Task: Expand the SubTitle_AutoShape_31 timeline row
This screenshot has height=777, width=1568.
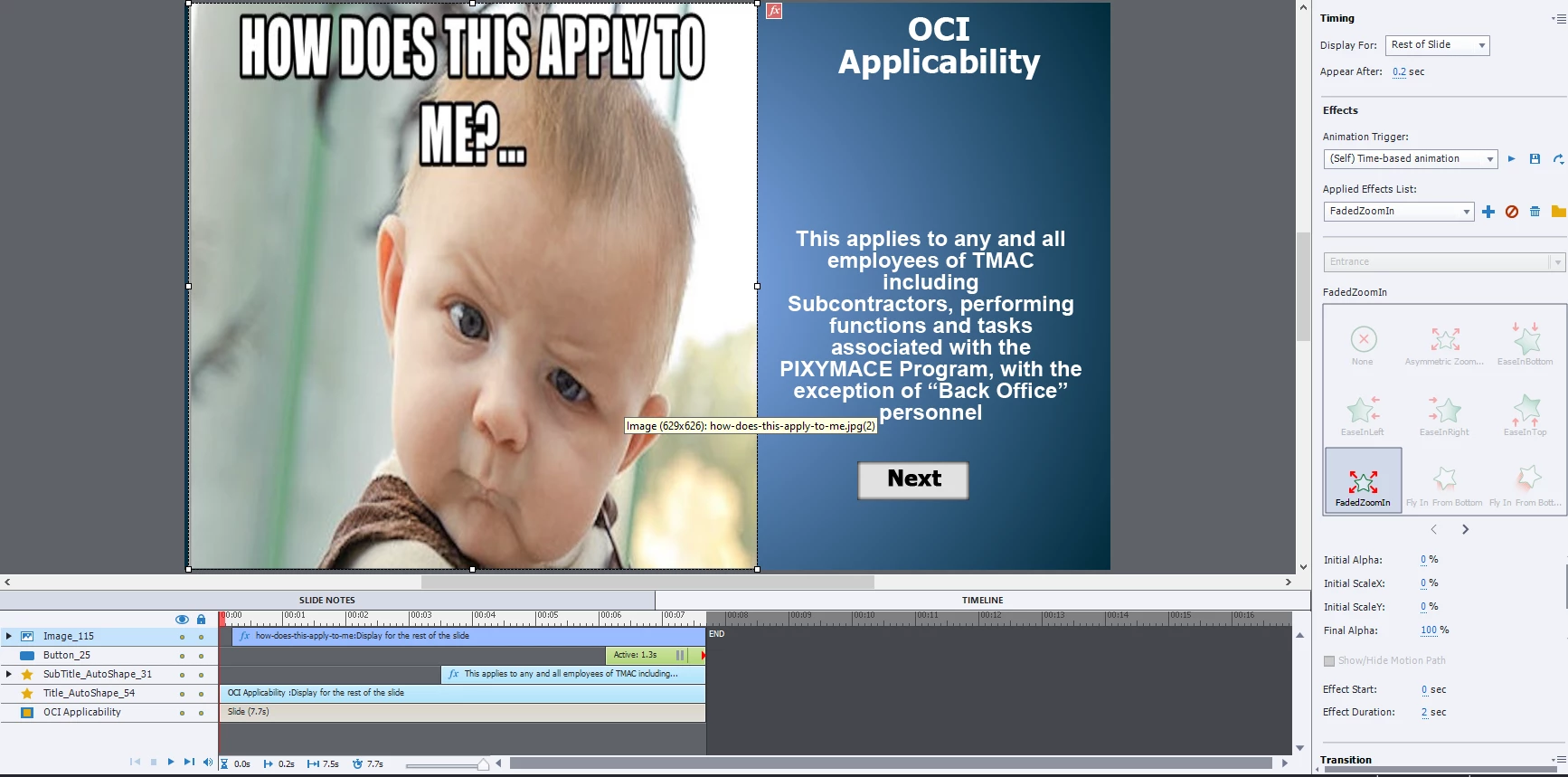Action: [9, 675]
